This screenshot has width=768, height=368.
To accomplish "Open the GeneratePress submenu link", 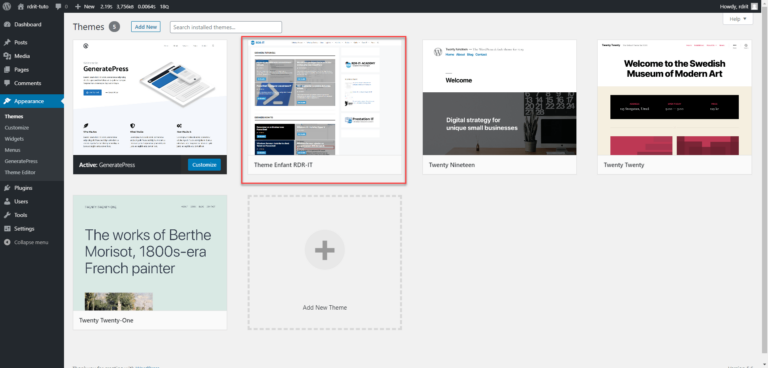I will coord(21,161).
